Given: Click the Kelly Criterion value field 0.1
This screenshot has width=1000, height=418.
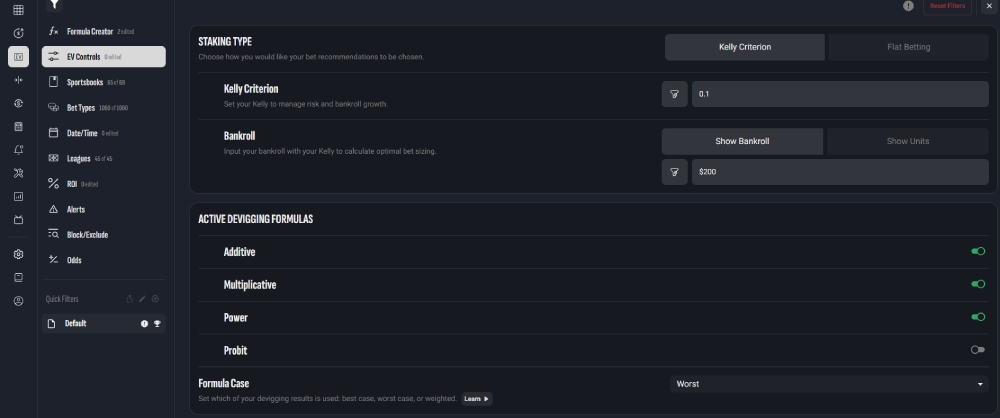Looking at the screenshot, I should [x=840, y=94].
